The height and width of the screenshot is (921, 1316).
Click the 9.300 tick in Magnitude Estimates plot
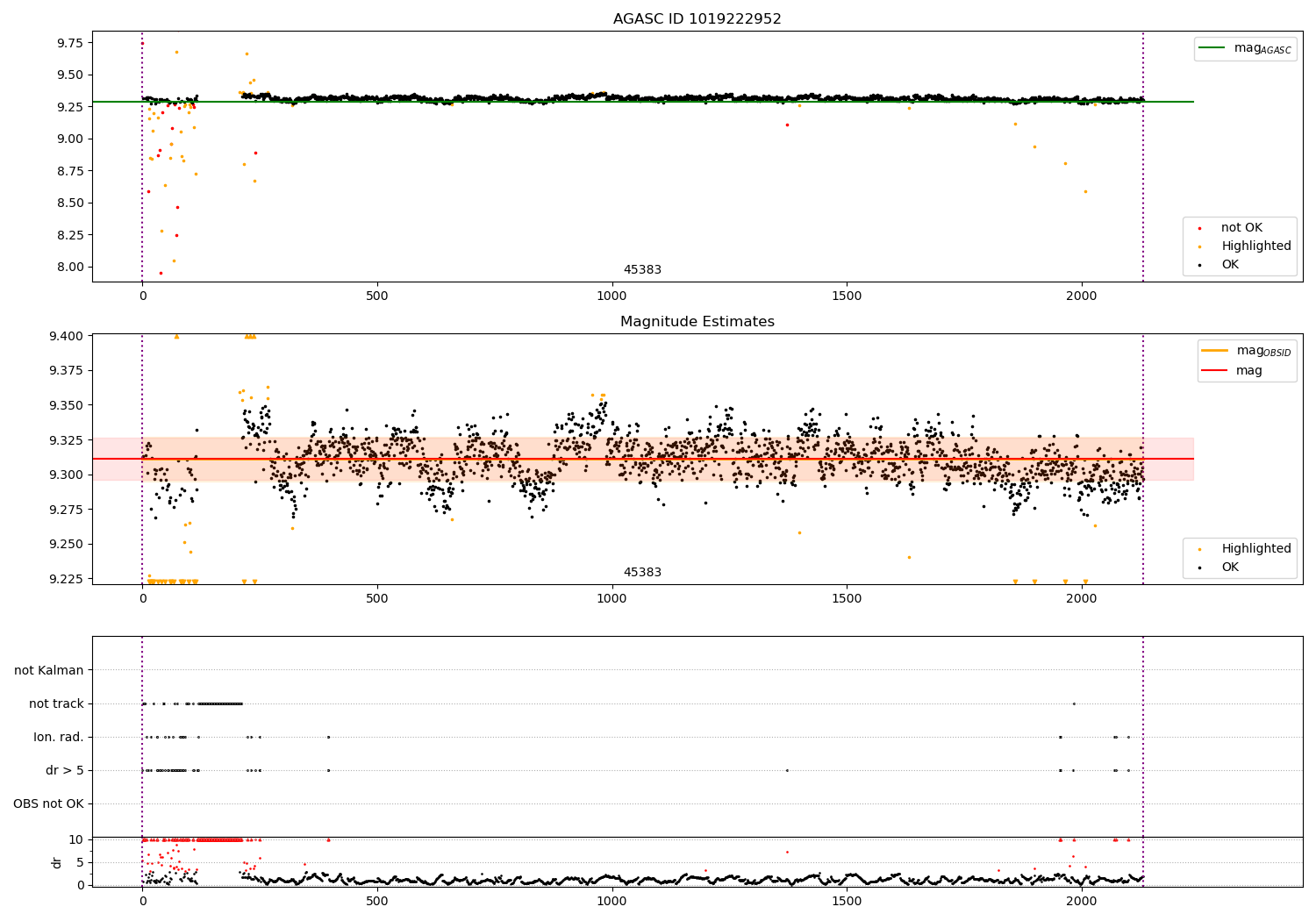[x=66, y=475]
